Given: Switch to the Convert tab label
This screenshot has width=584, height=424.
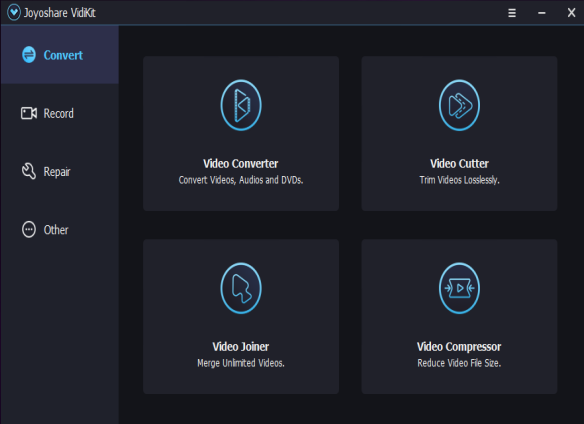Looking at the screenshot, I should (63, 55).
